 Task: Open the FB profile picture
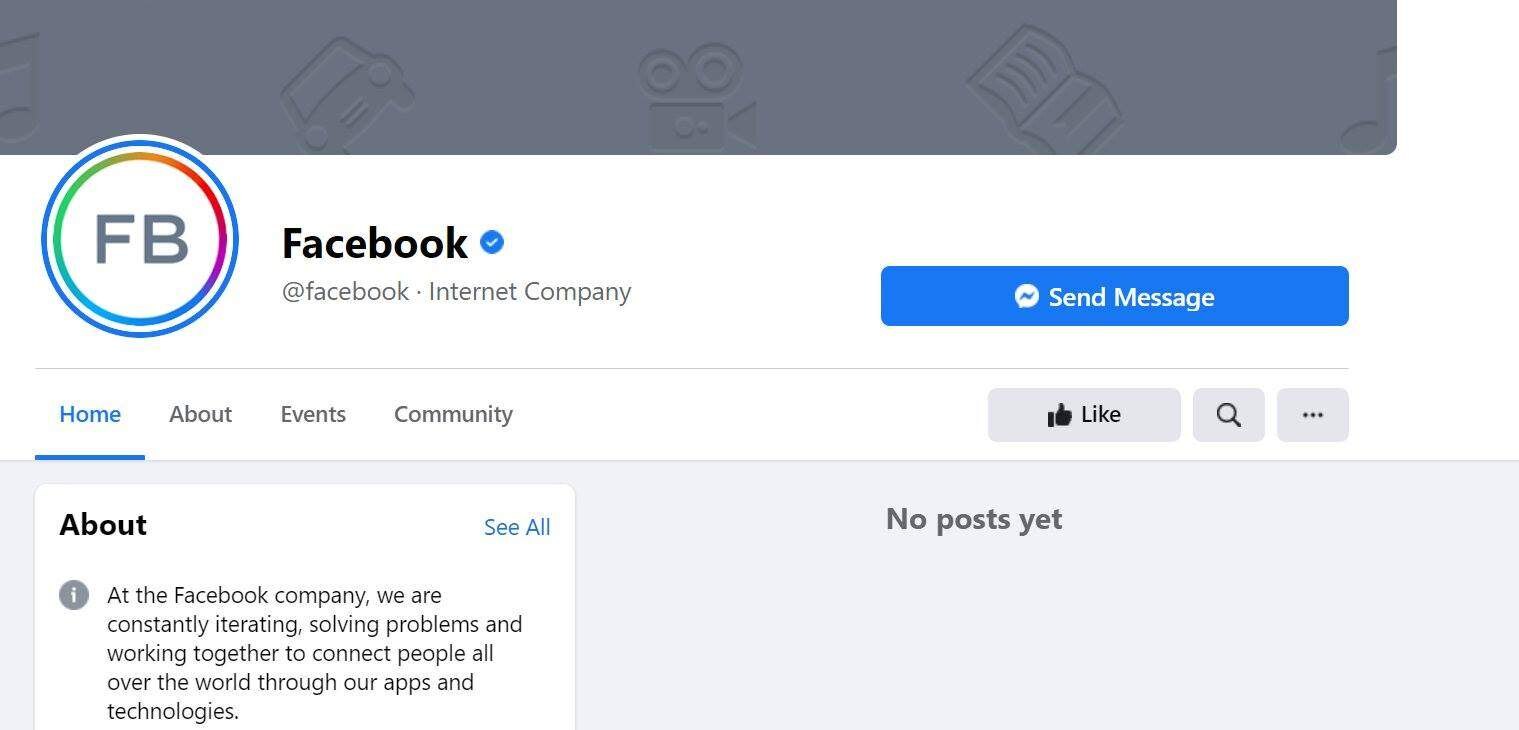click(x=140, y=239)
